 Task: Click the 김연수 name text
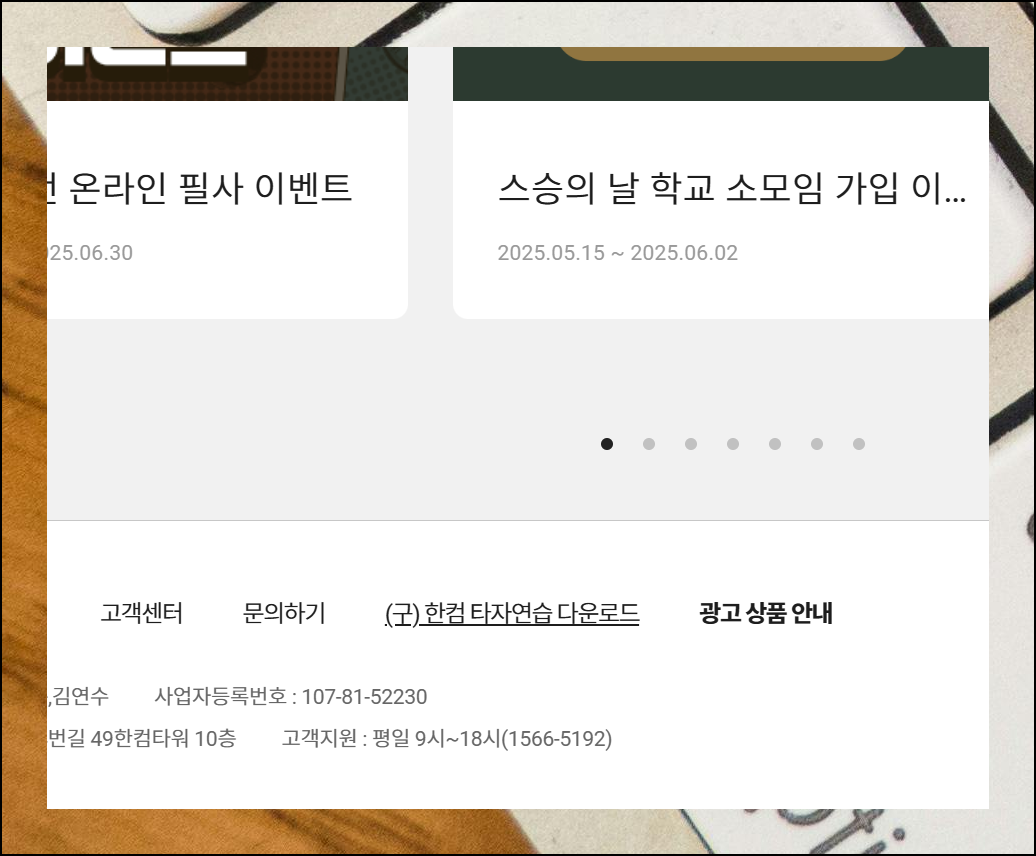(x=80, y=696)
